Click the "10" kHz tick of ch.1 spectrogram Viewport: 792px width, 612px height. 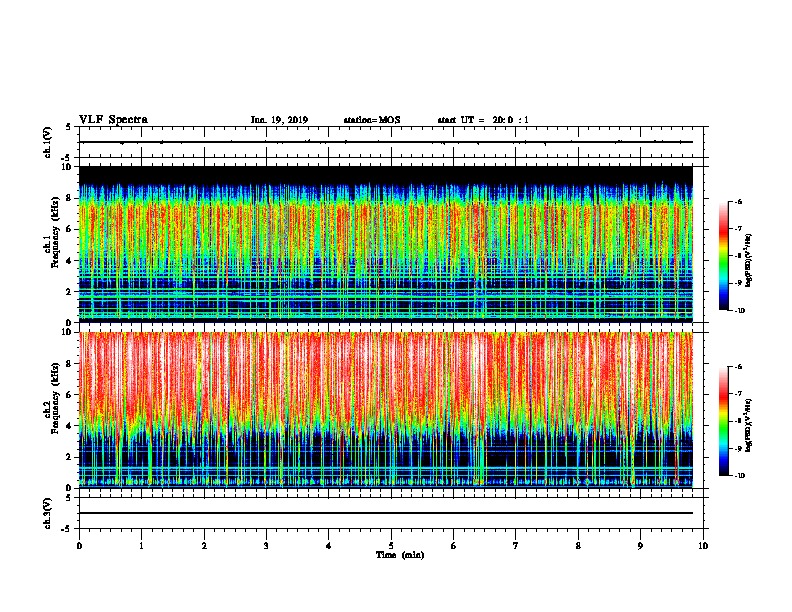(x=66, y=167)
